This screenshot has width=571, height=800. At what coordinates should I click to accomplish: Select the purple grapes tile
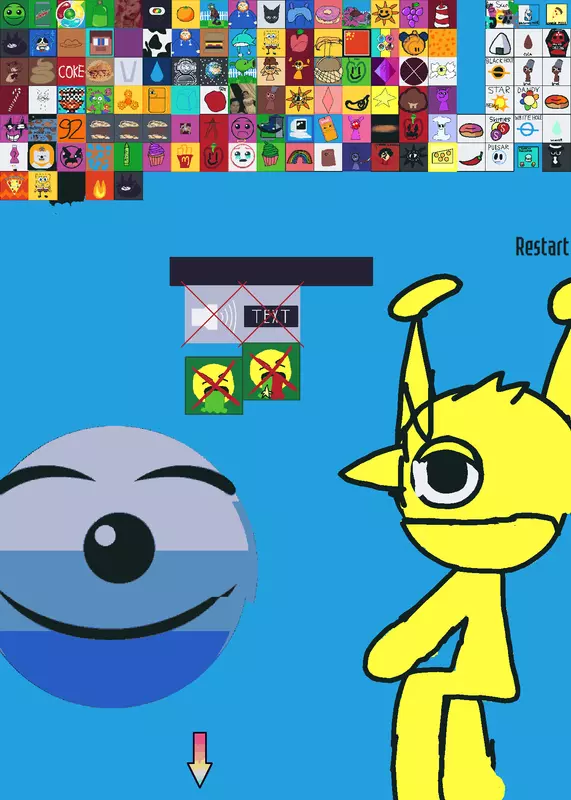click(414, 14)
